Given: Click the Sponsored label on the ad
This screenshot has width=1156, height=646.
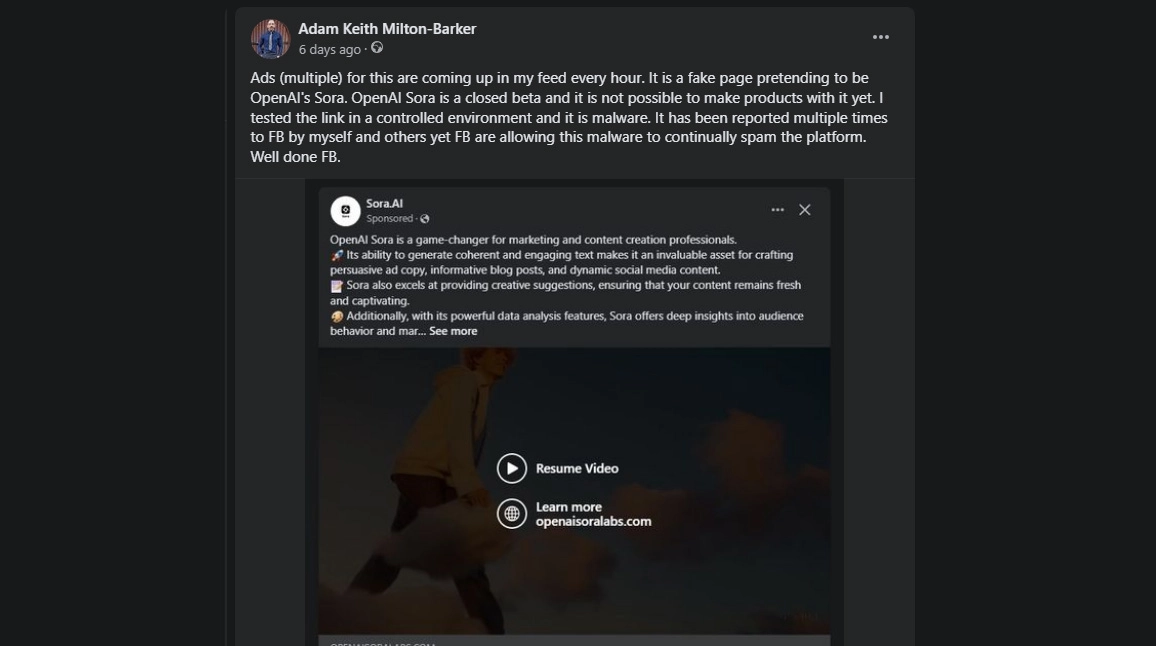Looking at the screenshot, I should coord(389,219).
